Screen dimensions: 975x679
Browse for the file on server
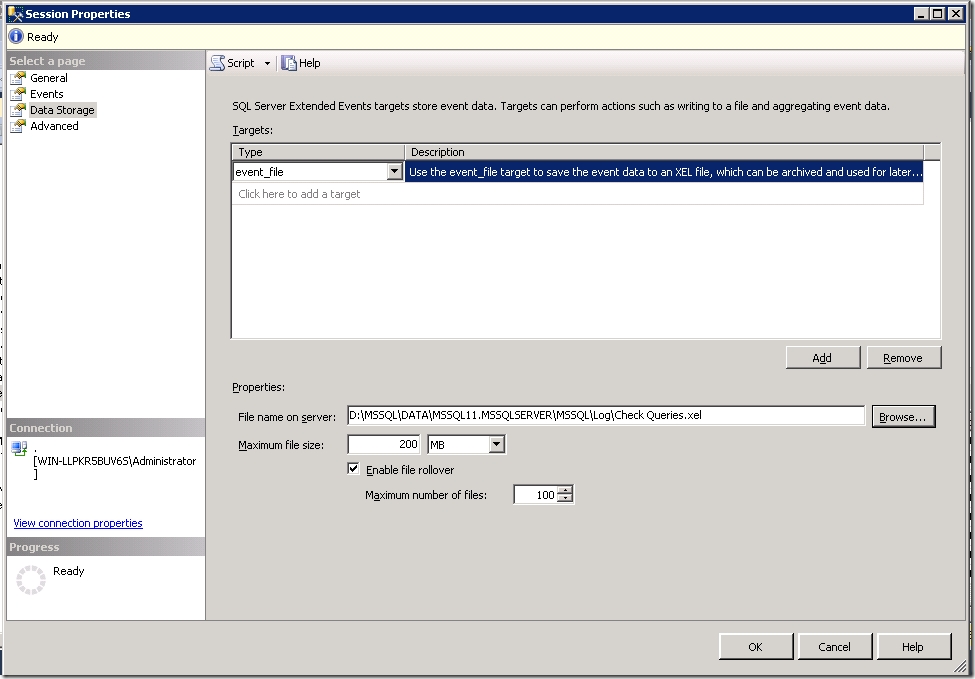point(903,417)
